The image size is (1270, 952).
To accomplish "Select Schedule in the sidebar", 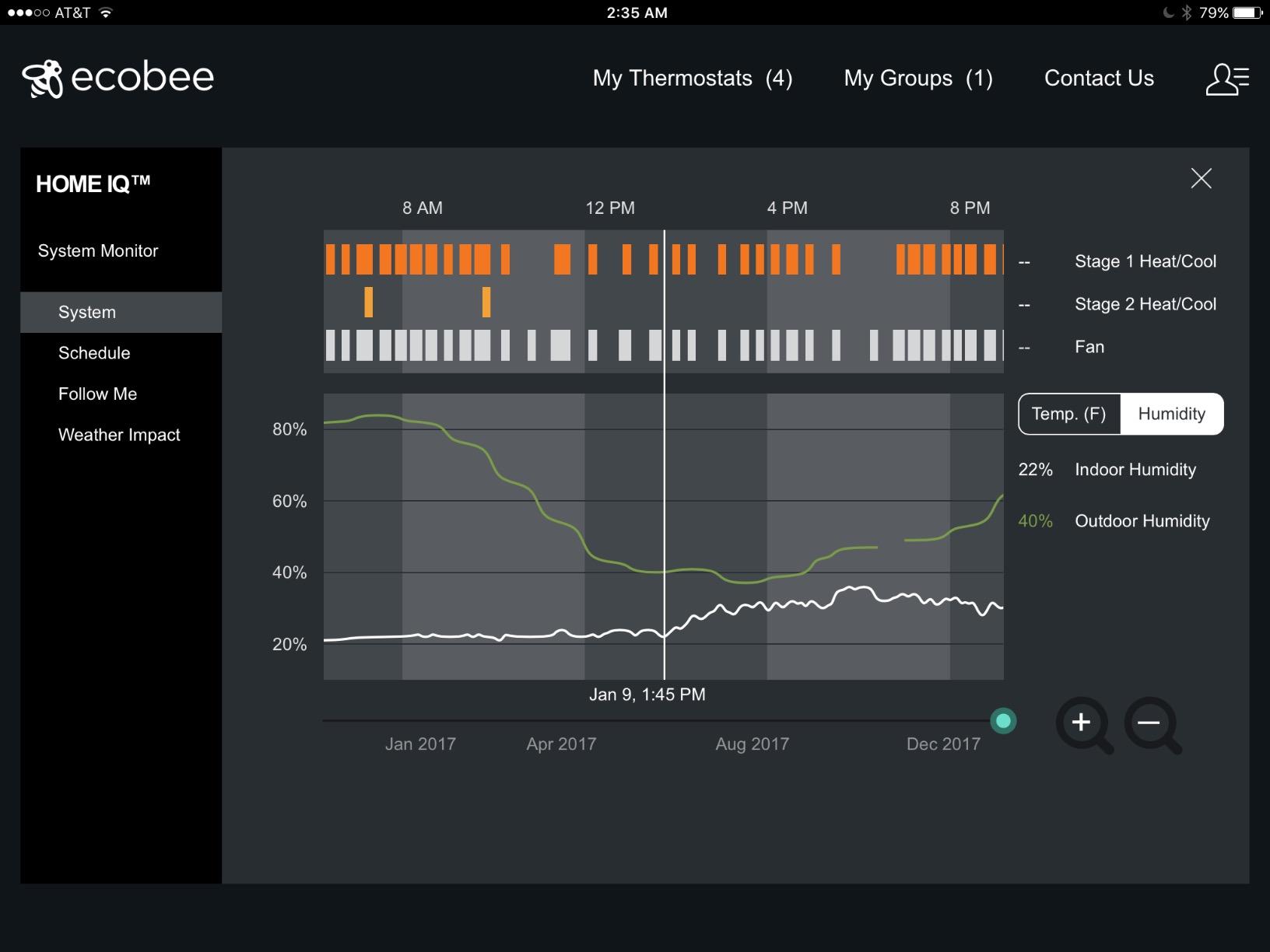I will [94, 353].
